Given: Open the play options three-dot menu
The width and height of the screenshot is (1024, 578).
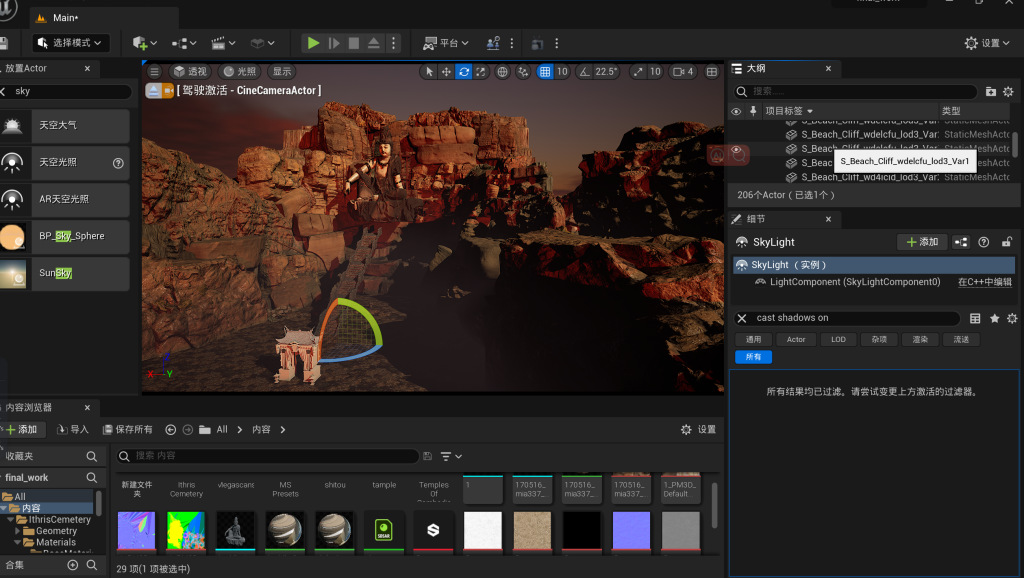Looking at the screenshot, I should point(393,43).
